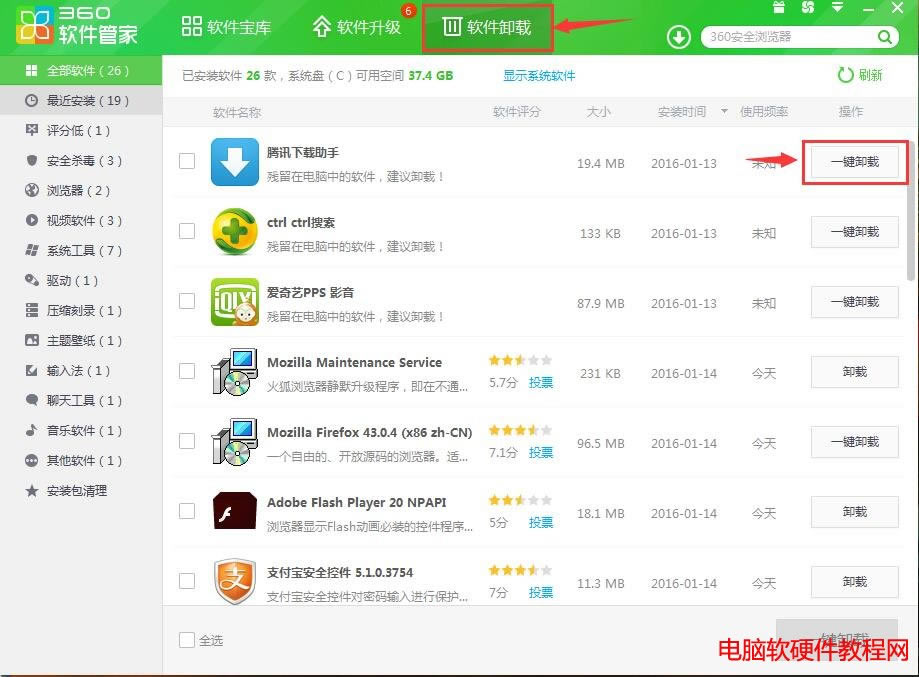Click 卸载 for Adobe Flash Player
Screen dimensions: 919x677
pos(855,512)
